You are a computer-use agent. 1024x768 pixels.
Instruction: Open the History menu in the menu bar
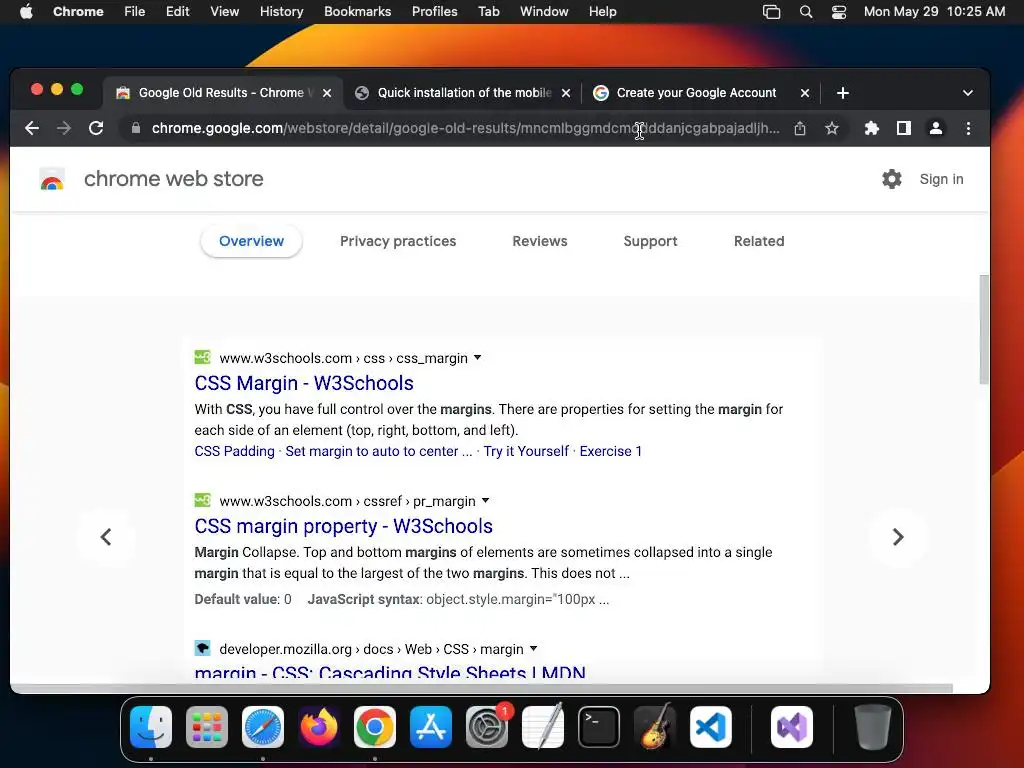click(281, 12)
